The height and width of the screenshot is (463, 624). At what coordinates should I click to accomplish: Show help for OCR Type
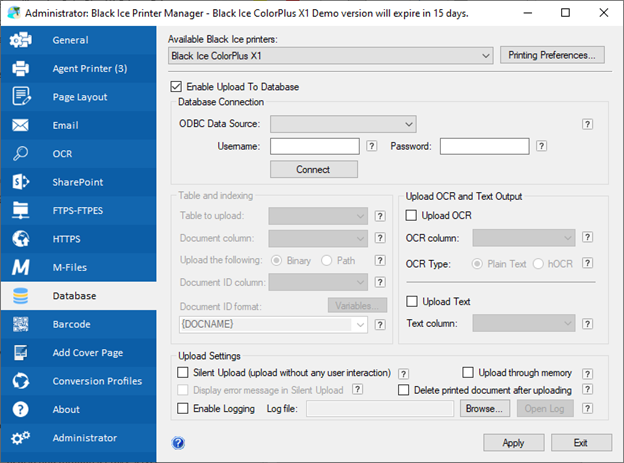587,263
